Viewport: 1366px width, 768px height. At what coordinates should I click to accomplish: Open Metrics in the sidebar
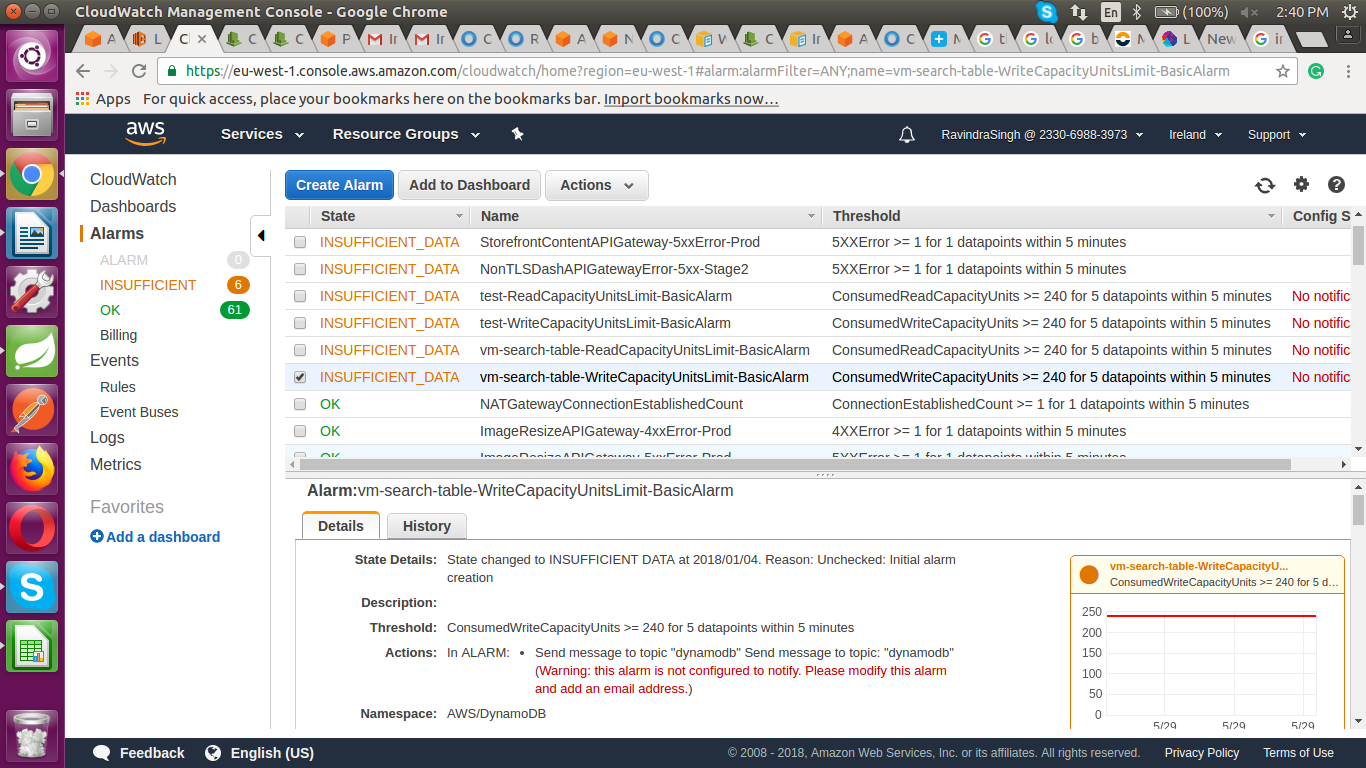tap(116, 464)
